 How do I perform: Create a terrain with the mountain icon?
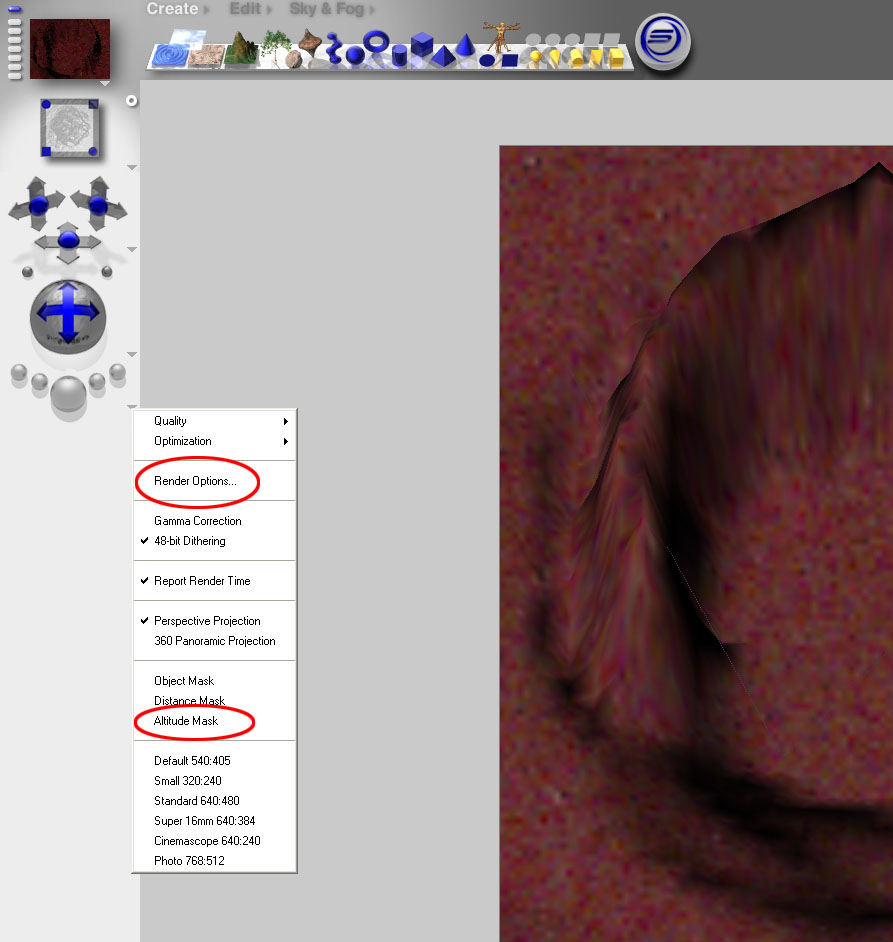242,47
